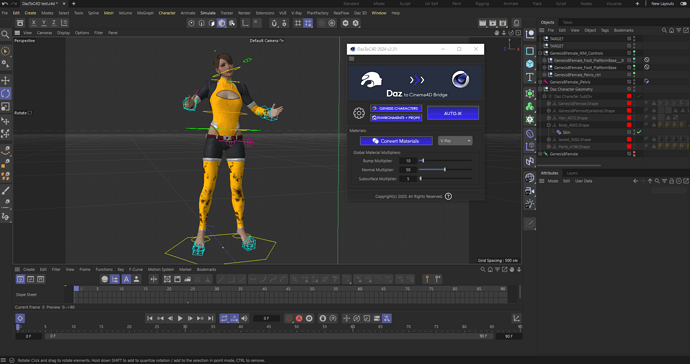Toggle the coordinate system icon beside Z axis

(x=64, y=23)
